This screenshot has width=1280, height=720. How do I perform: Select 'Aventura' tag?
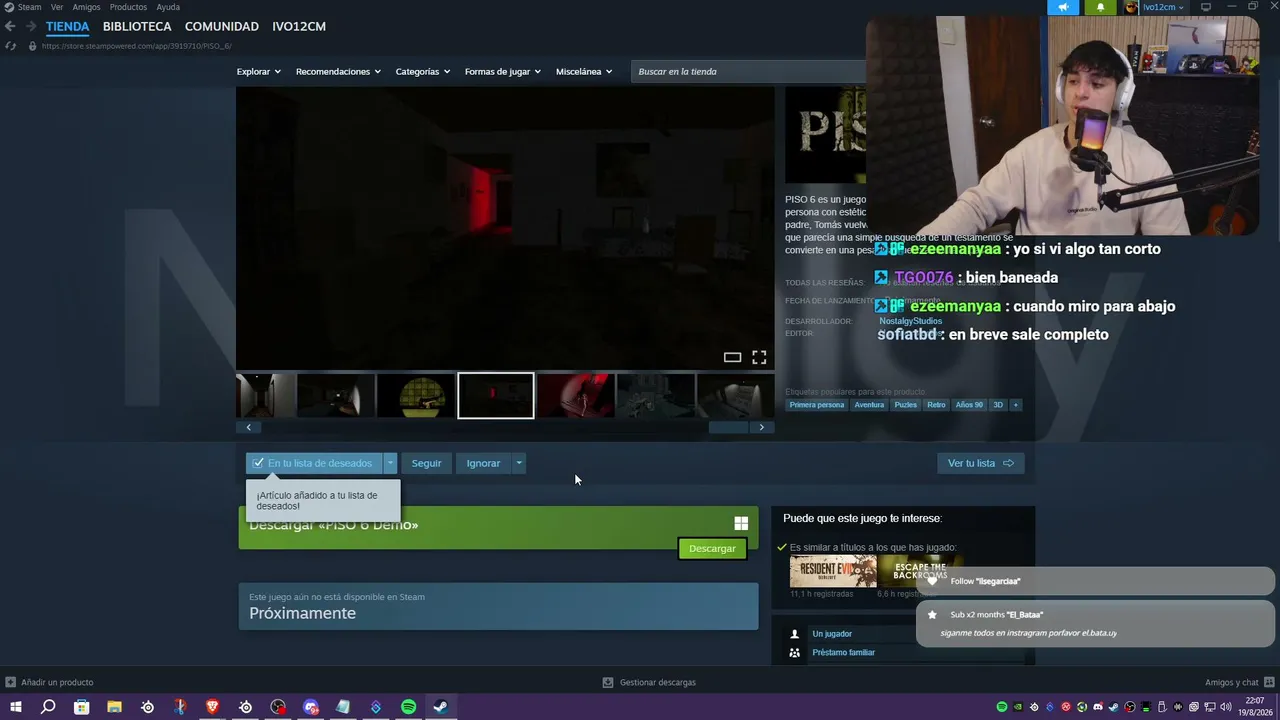click(x=869, y=405)
